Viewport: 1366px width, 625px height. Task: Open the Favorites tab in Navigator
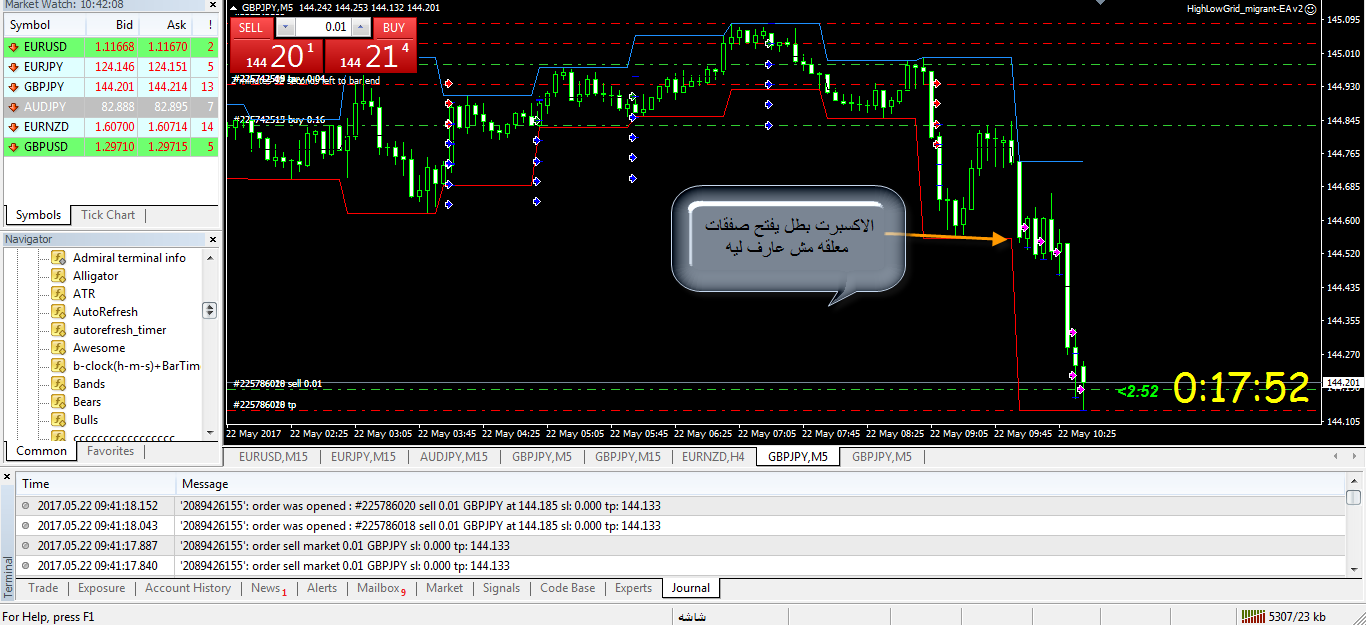[x=110, y=451]
